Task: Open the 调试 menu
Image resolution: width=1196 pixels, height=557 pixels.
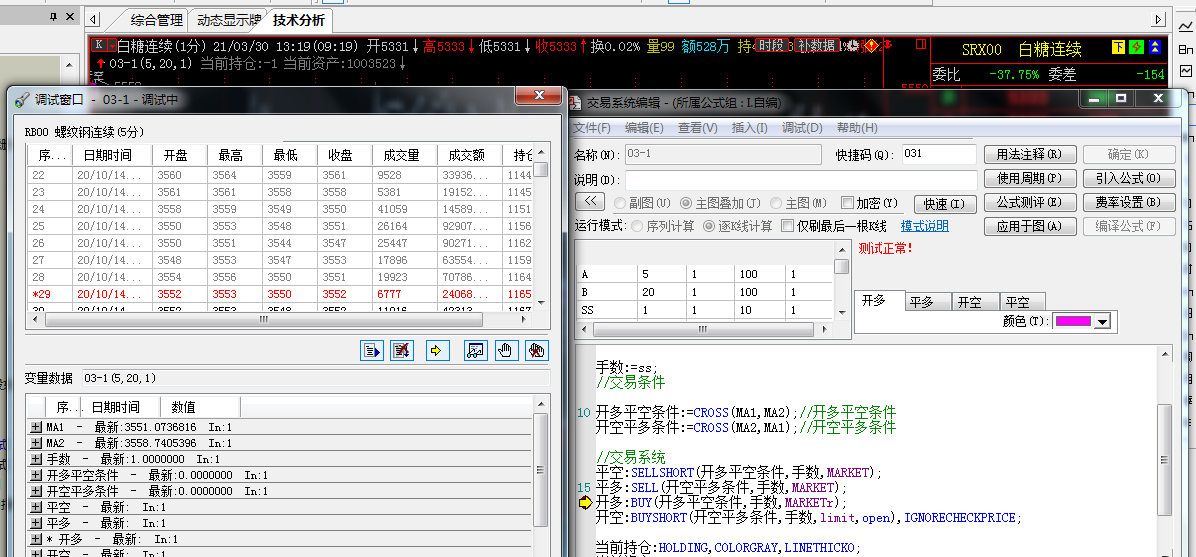Action: coord(801,128)
